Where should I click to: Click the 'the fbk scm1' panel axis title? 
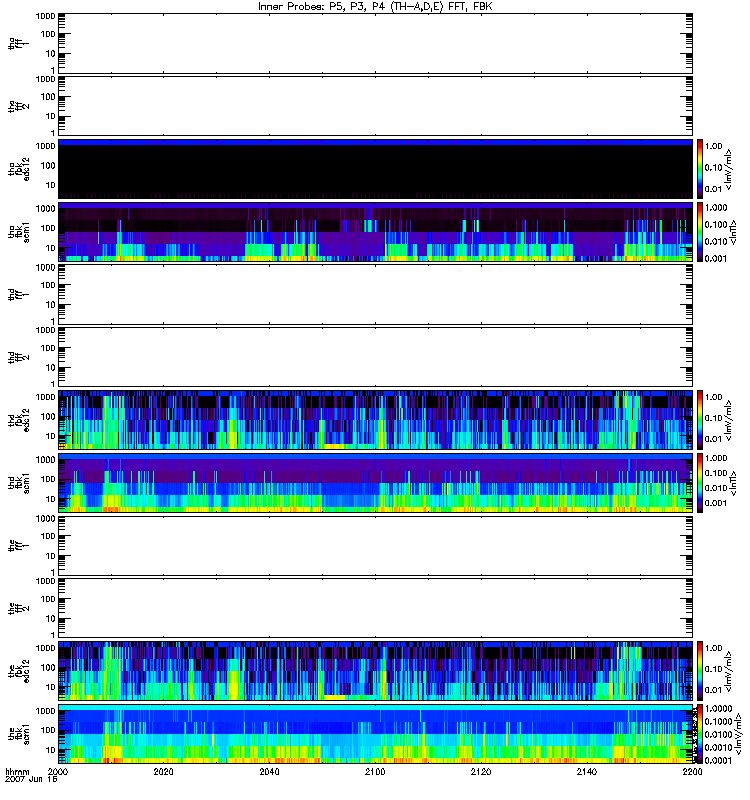click(x=19, y=734)
